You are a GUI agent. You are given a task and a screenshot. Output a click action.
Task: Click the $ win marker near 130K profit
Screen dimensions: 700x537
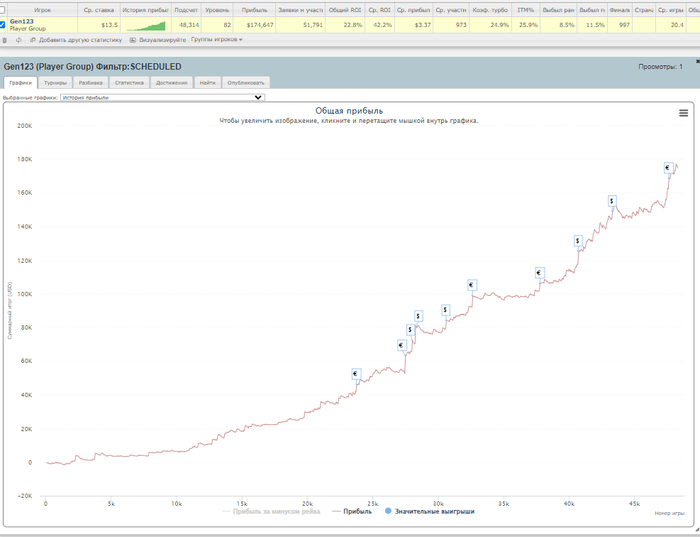[x=578, y=241]
